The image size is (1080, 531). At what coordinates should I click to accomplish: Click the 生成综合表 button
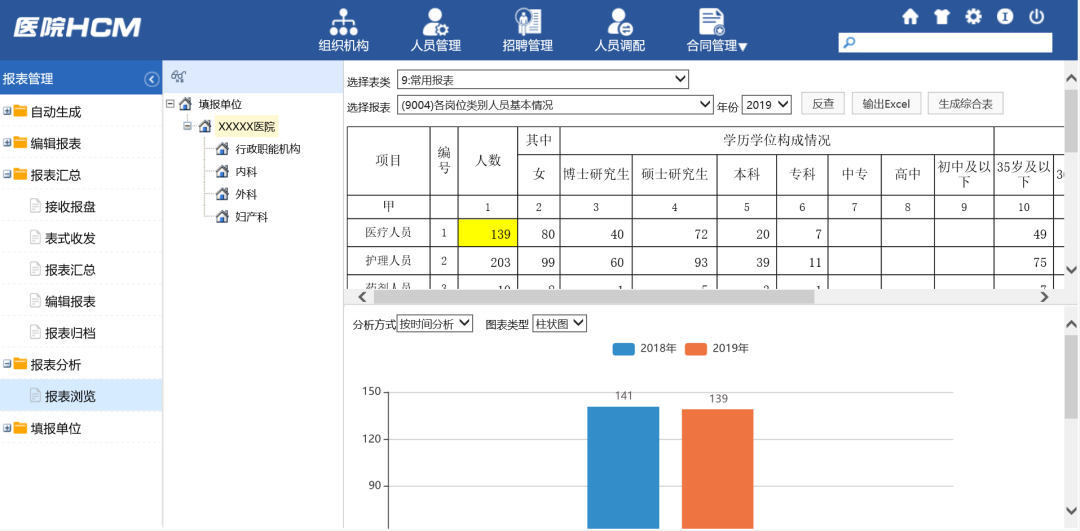(x=965, y=104)
